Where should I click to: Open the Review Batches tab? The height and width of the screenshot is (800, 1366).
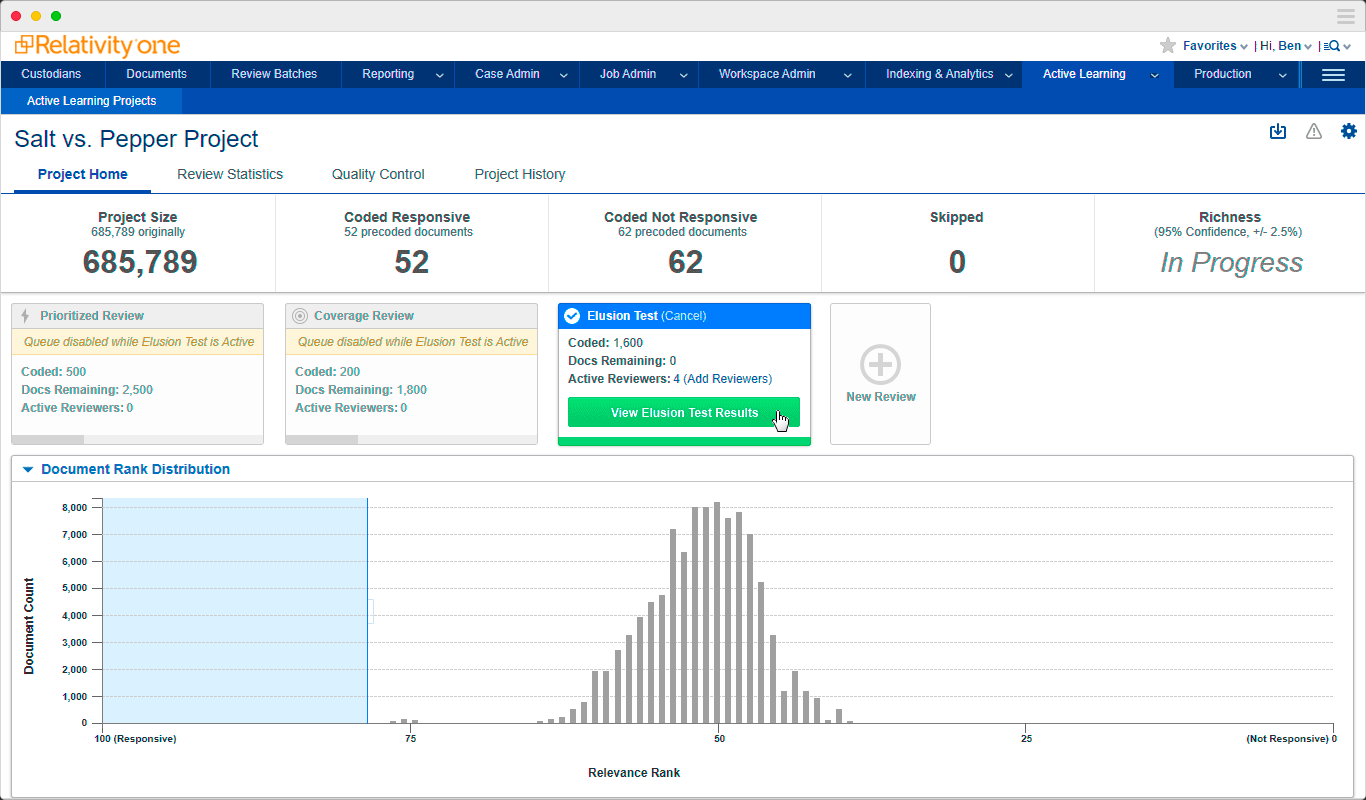(274, 74)
